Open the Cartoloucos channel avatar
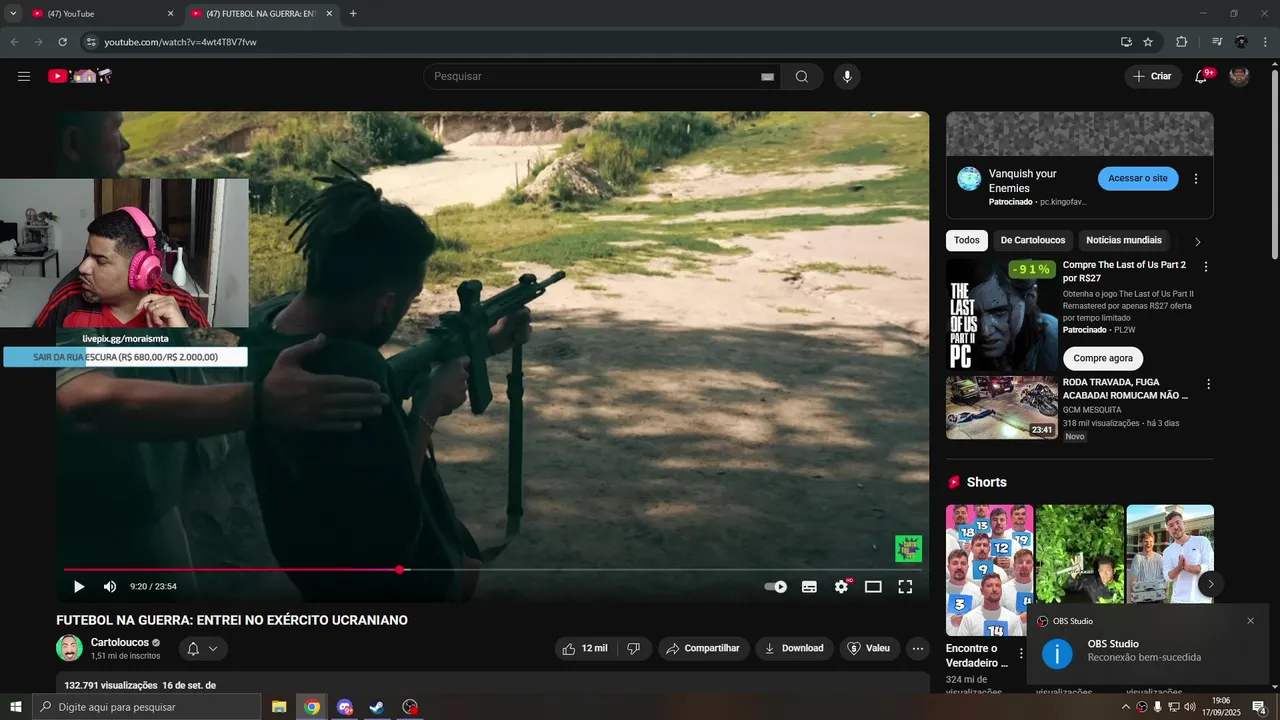 69,648
